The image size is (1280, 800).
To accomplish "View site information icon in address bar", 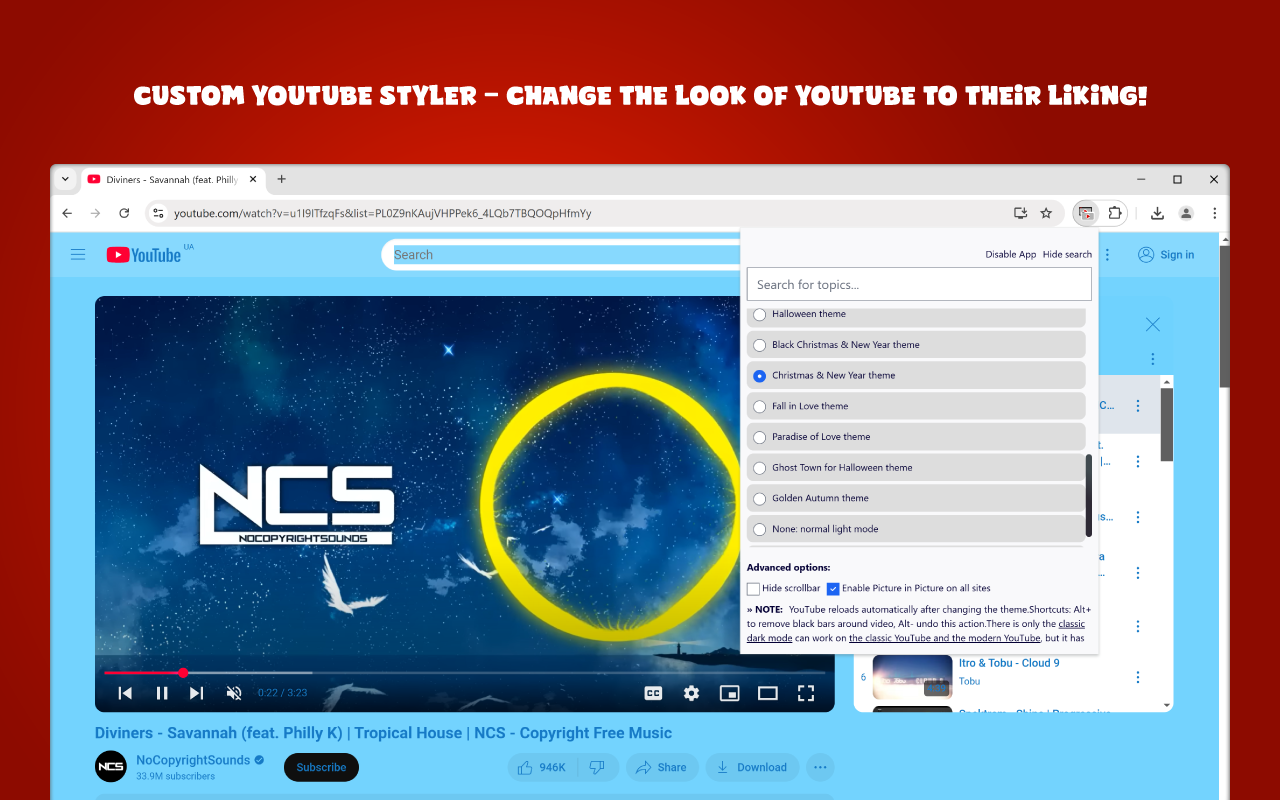I will point(158,213).
